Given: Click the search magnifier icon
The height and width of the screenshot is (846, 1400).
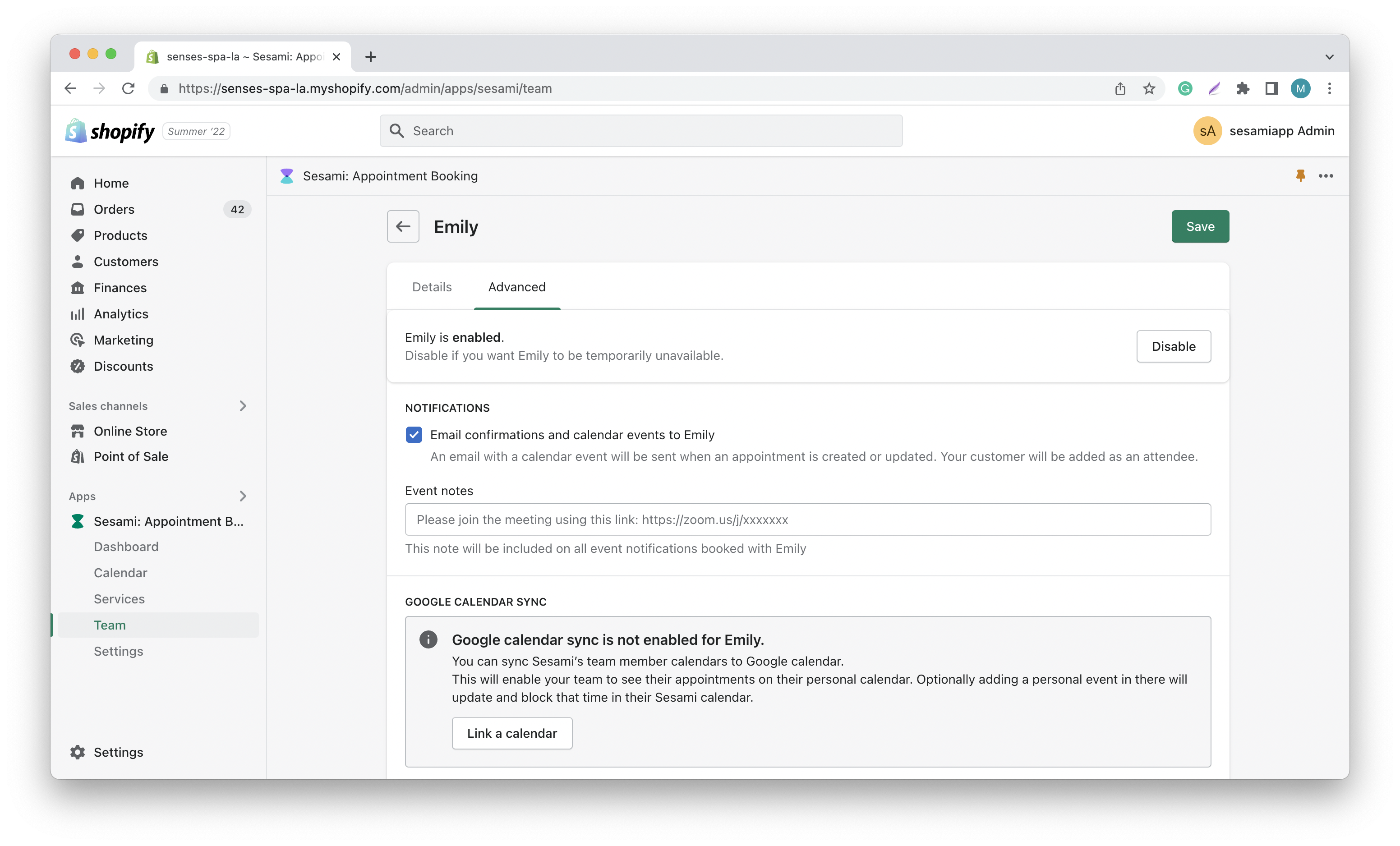Looking at the screenshot, I should pos(397,130).
